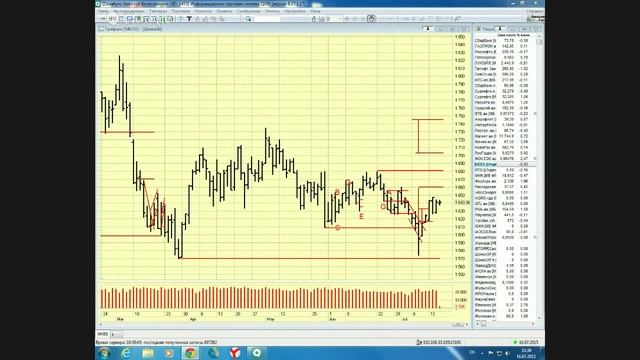Open the Отчеты menu

(272, 11)
